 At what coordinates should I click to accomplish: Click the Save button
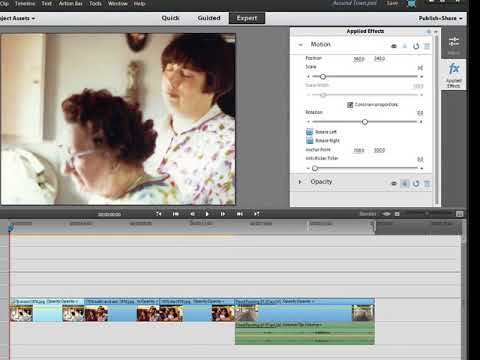click(392, 3)
